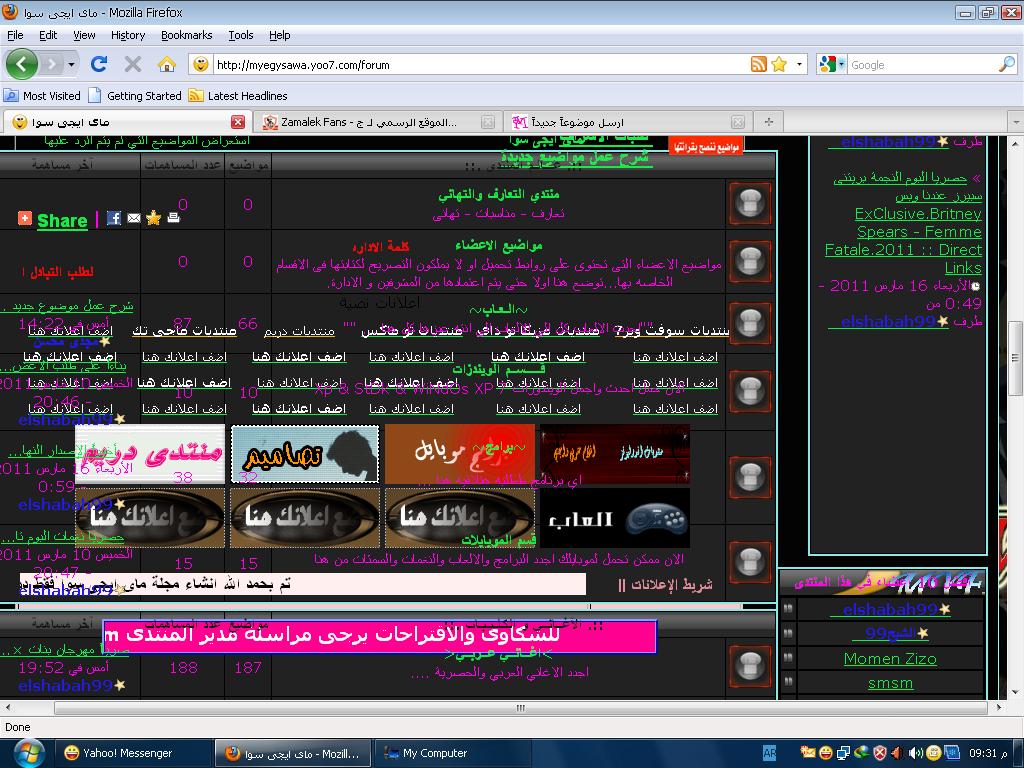
Task: Click the منتديات ماجى تك ad link
Action: [184, 331]
